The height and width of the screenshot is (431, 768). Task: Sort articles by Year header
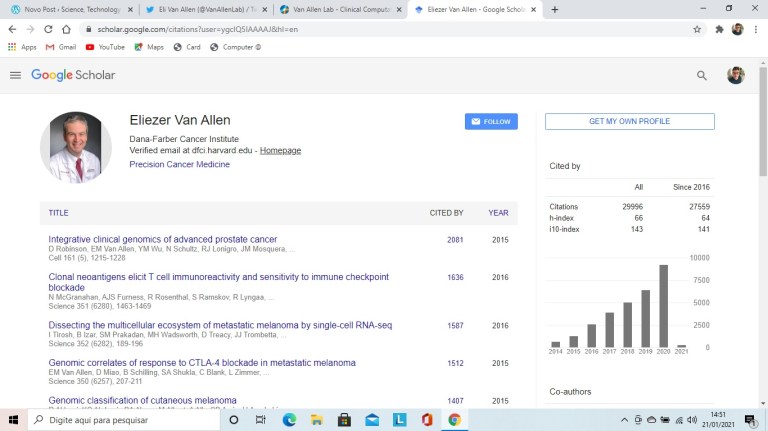498,213
